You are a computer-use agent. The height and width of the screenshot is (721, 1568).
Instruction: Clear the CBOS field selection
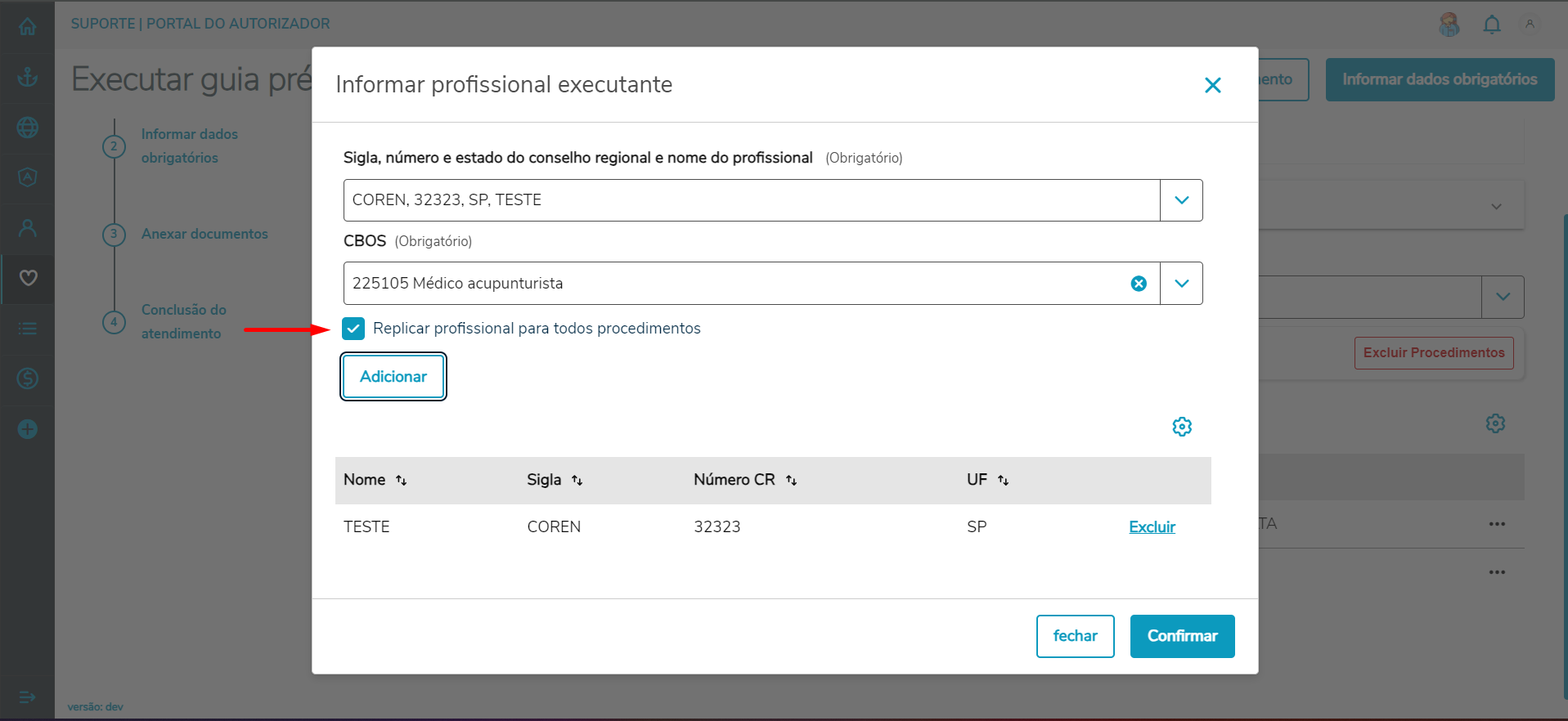pos(1139,284)
